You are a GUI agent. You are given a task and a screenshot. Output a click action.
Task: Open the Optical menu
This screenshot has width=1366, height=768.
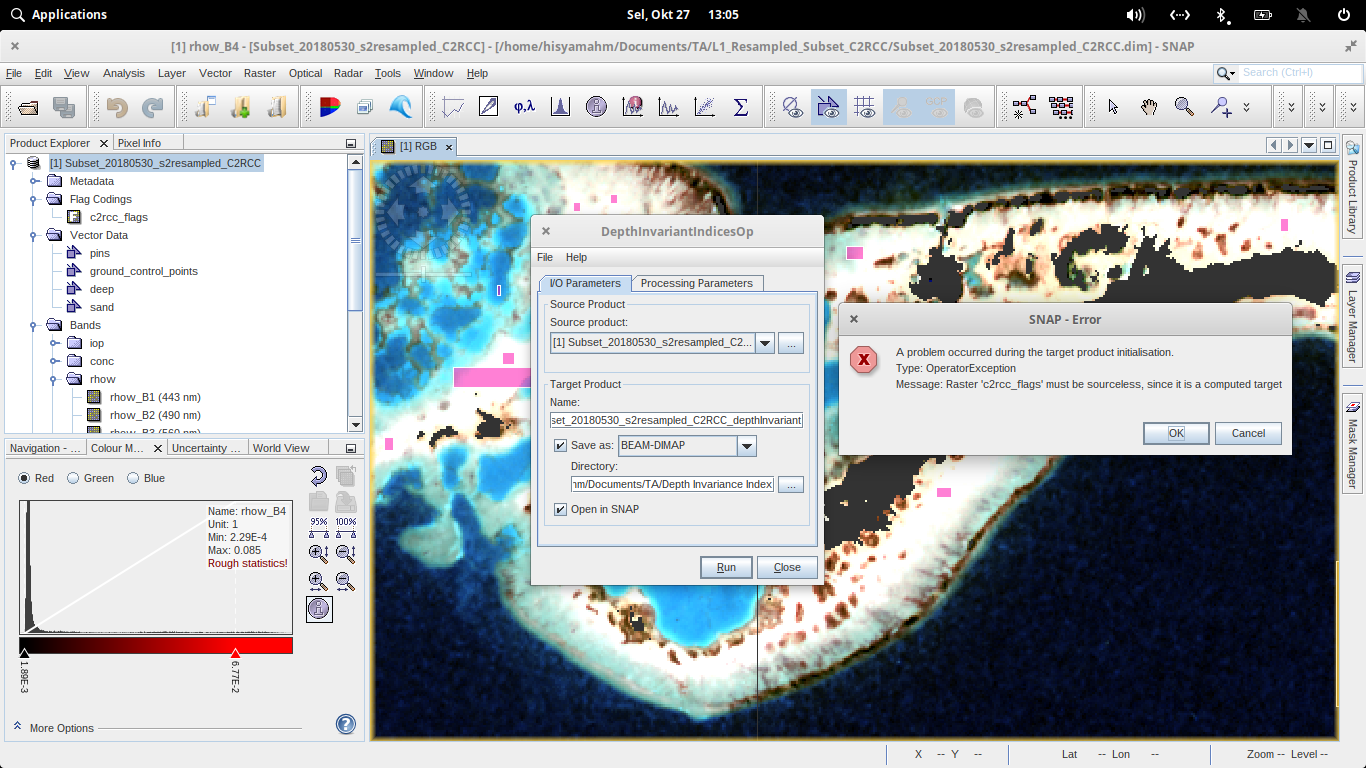305,73
